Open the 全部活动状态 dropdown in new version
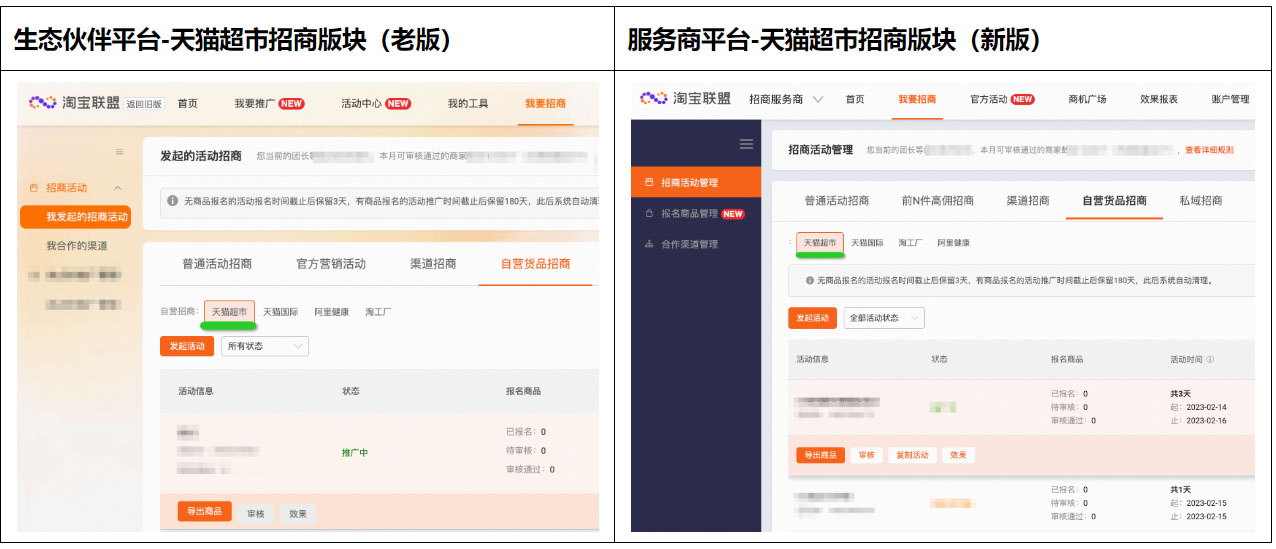The image size is (1276, 549). coord(884,318)
